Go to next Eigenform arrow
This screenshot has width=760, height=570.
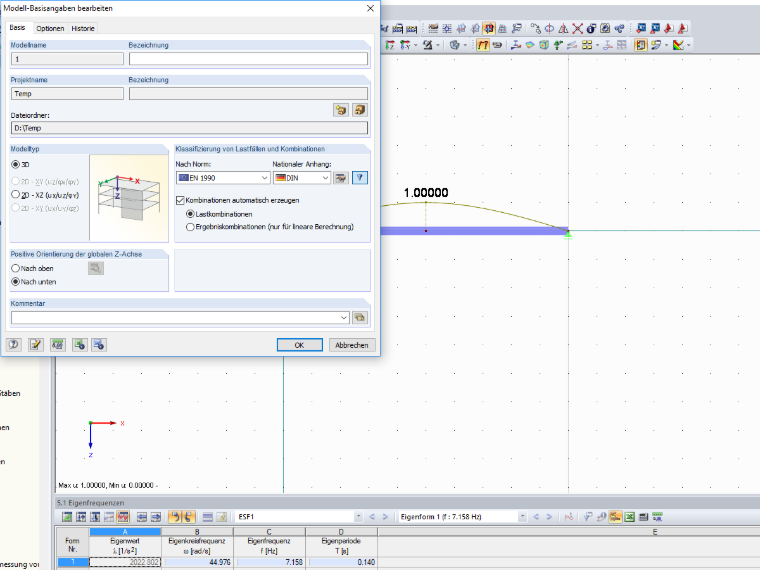[549, 517]
